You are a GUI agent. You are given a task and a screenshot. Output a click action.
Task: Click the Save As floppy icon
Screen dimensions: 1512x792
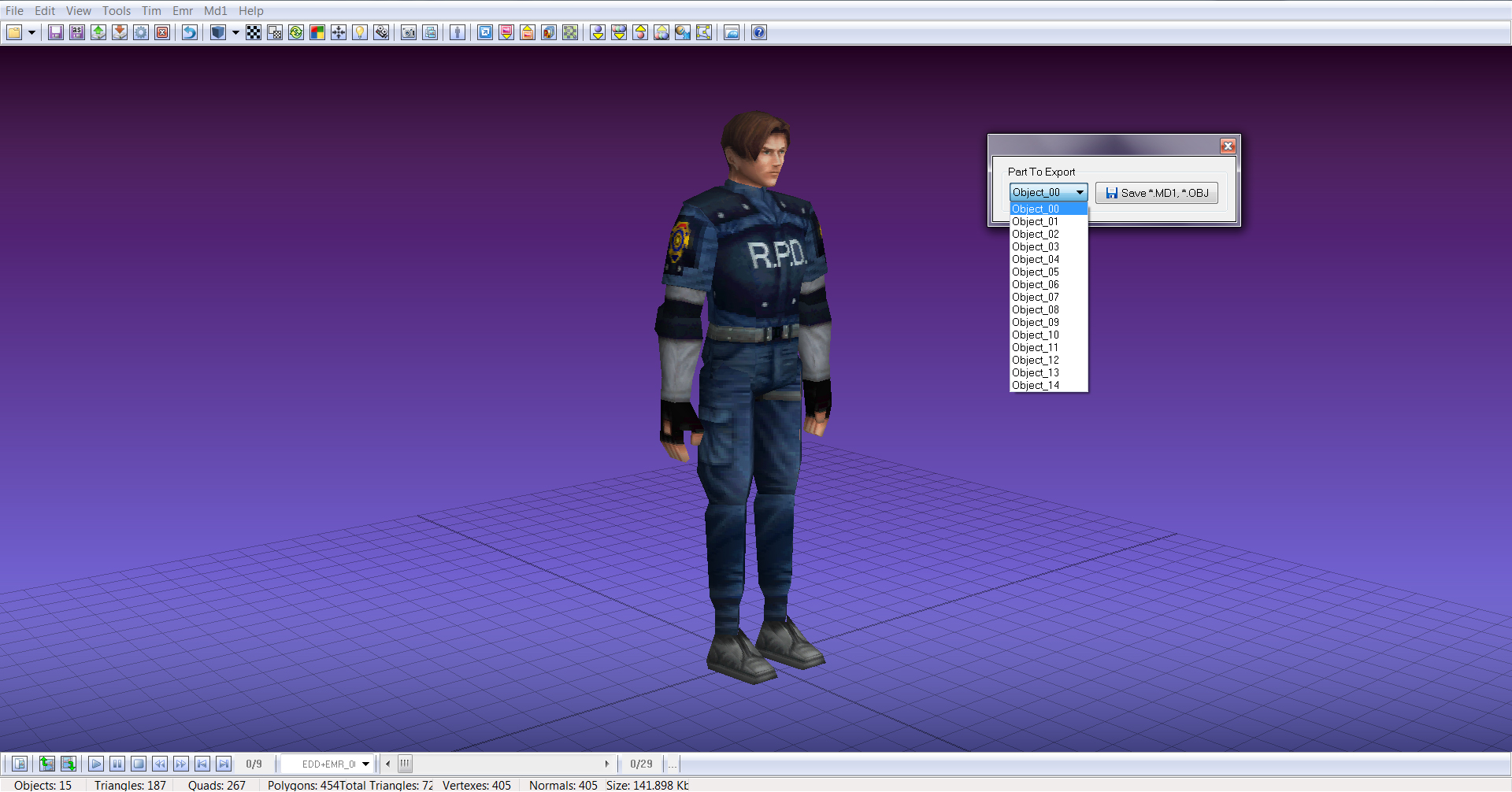pyautogui.click(x=77, y=32)
